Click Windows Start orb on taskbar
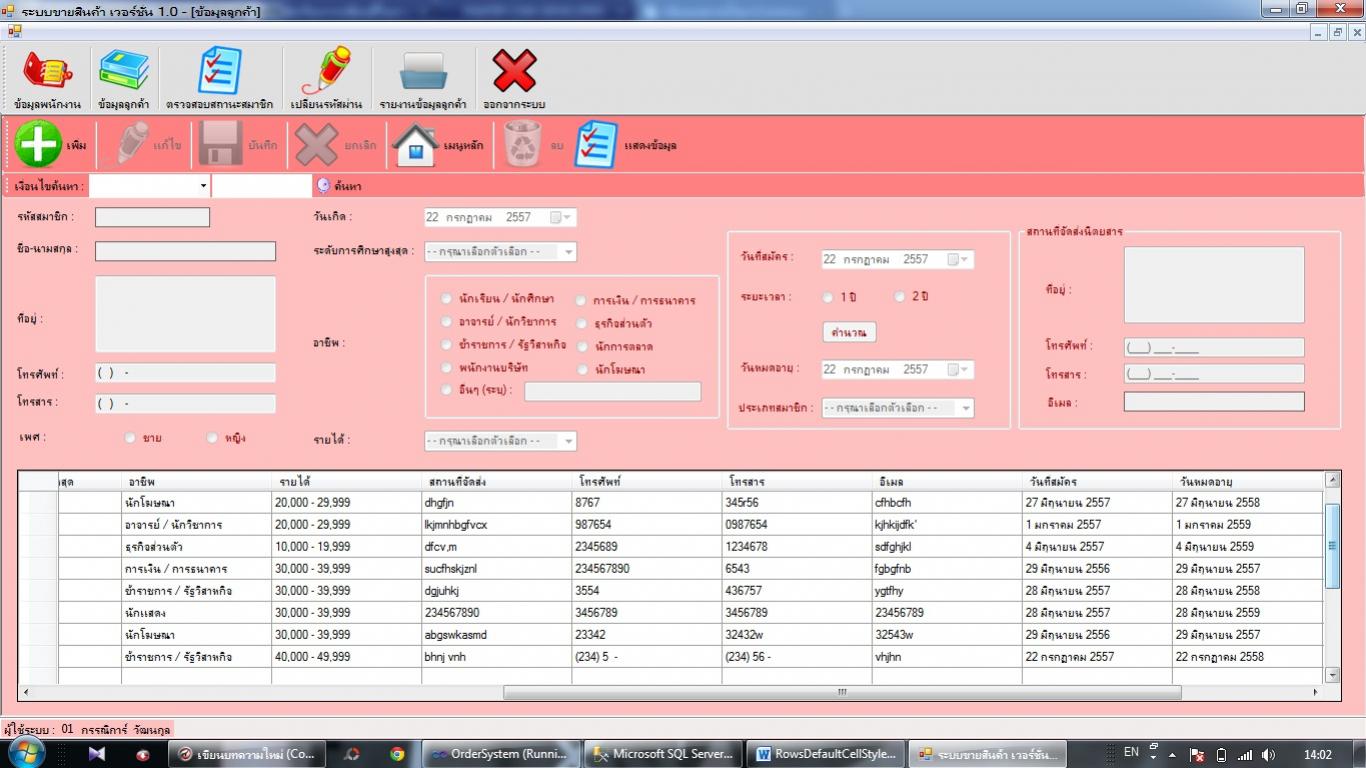This screenshot has height=768, width=1366. [x=25, y=753]
